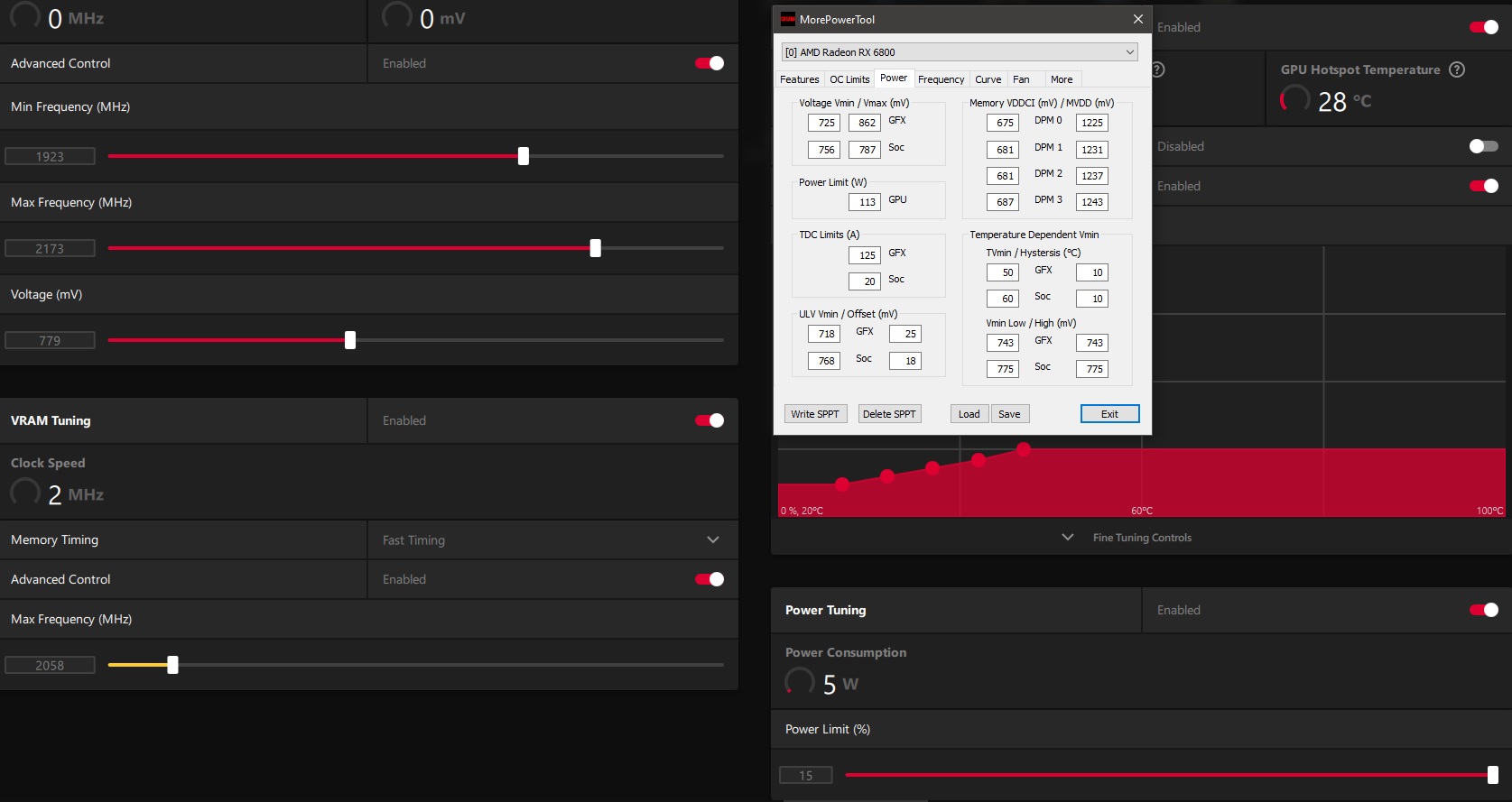Click the Min Frequency value field 1923

(50, 156)
